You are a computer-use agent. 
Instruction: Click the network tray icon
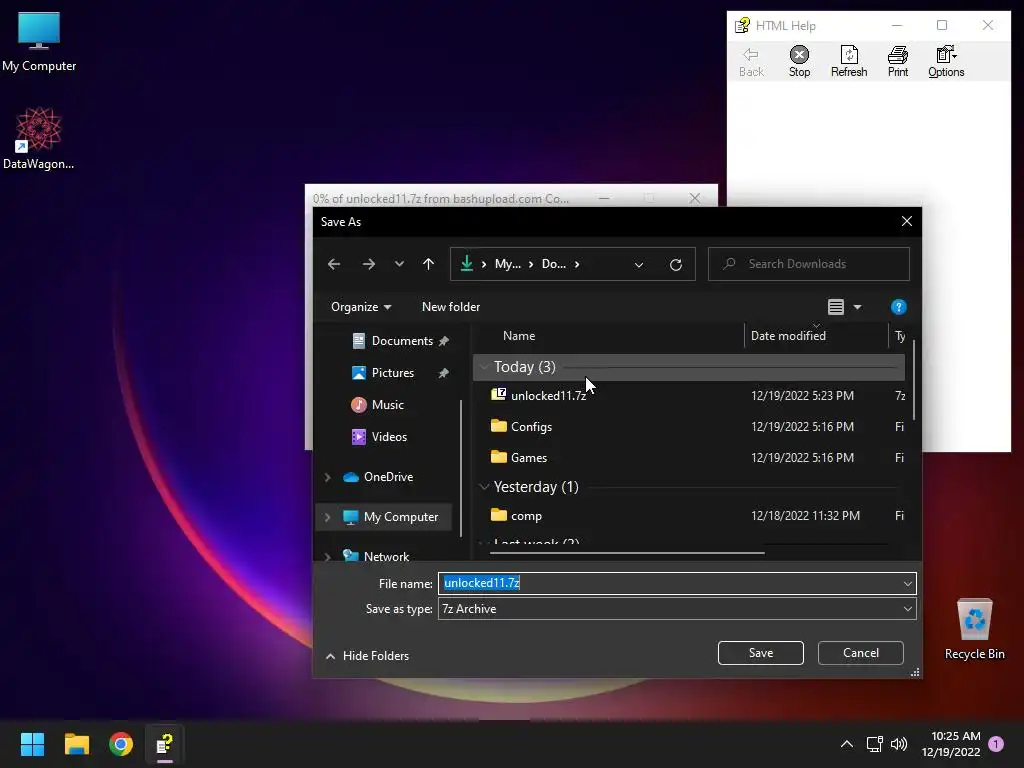click(x=874, y=744)
